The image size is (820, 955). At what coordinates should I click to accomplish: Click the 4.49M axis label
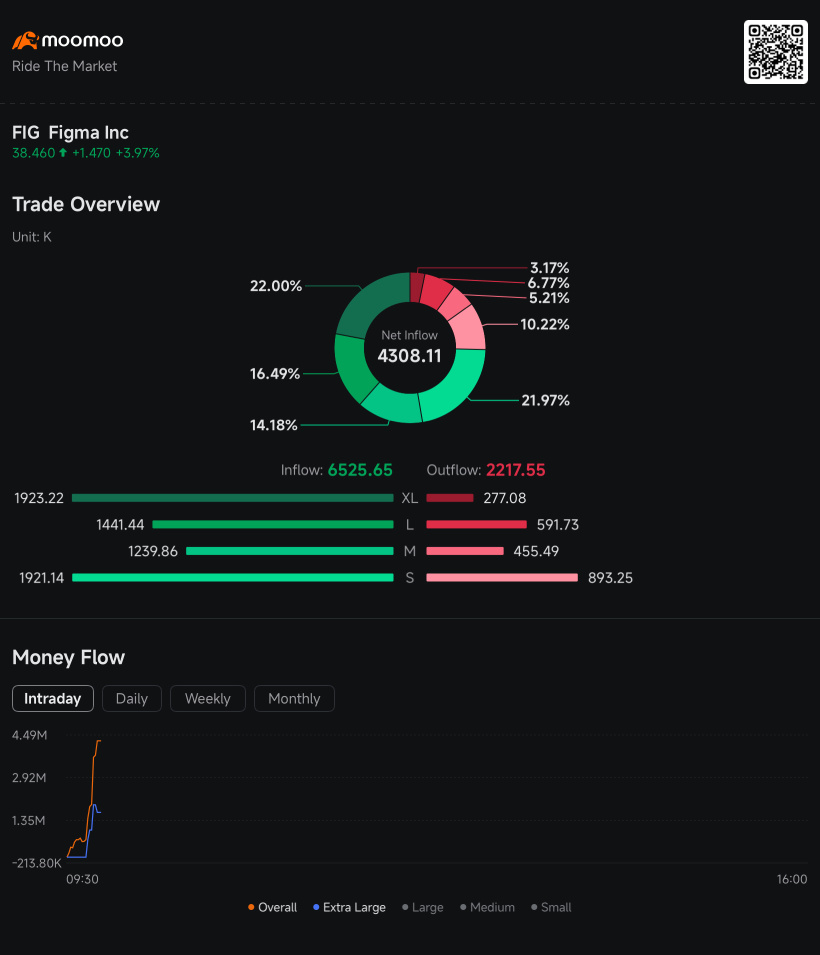point(29,735)
